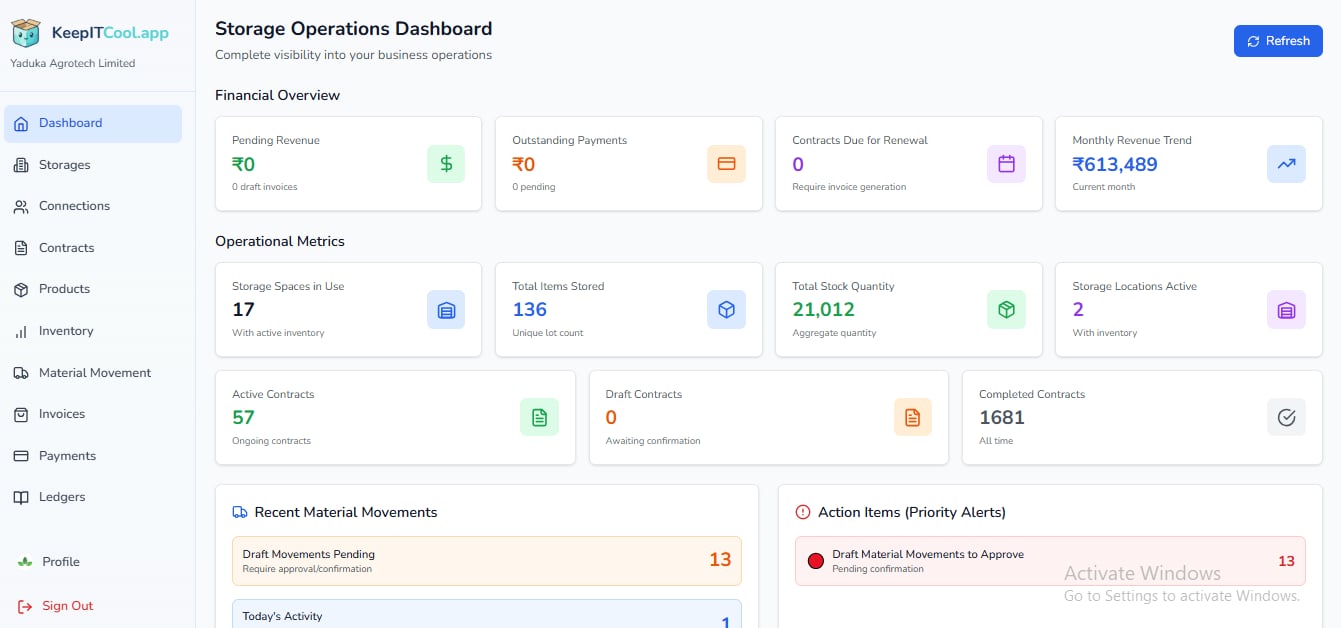Click the exit arrow icon beside Sign Out
Image resolution: width=1341 pixels, height=628 pixels.
tap(25, 606)
